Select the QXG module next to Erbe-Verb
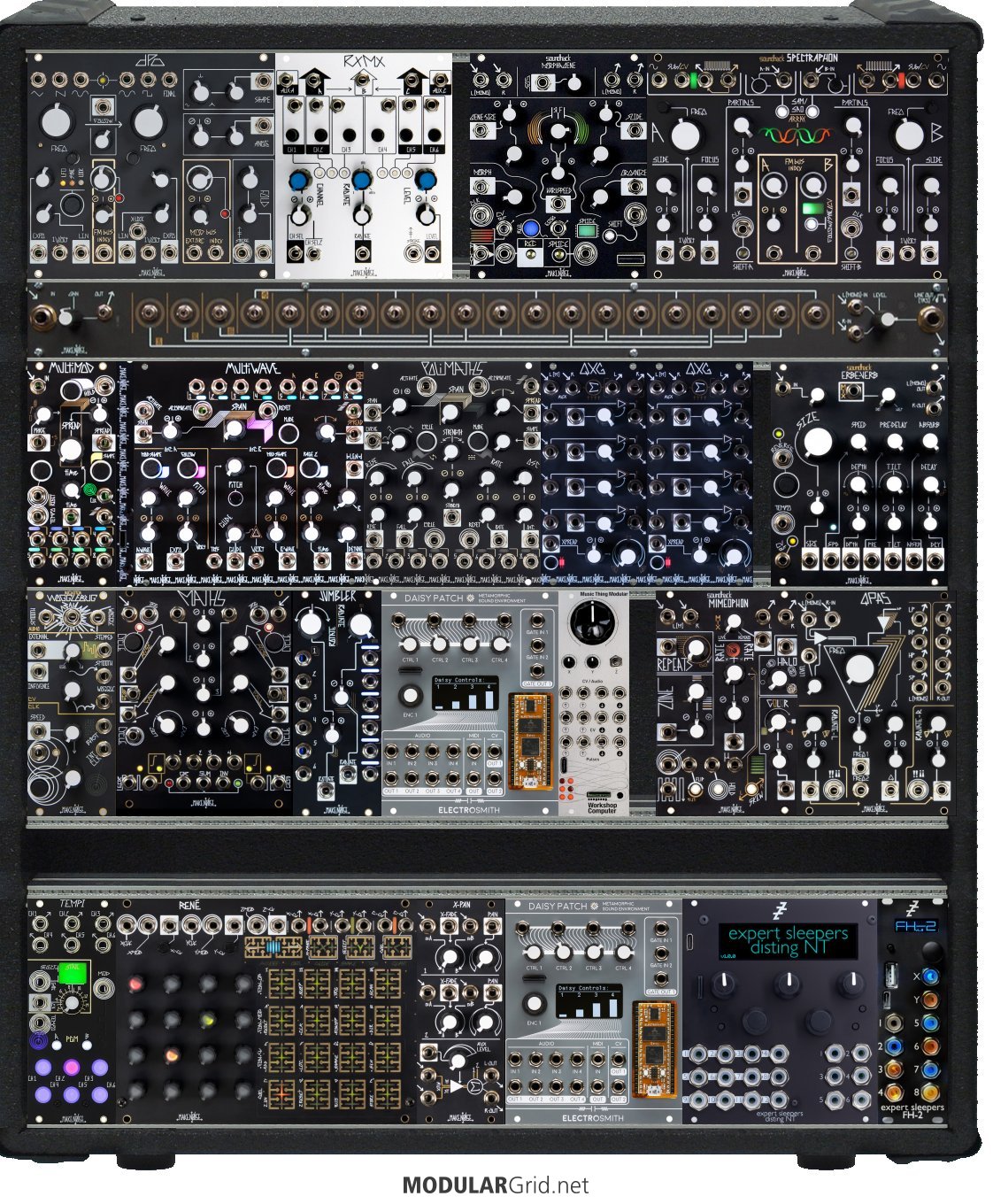The image size is (993, 1204). click(700, 474)
